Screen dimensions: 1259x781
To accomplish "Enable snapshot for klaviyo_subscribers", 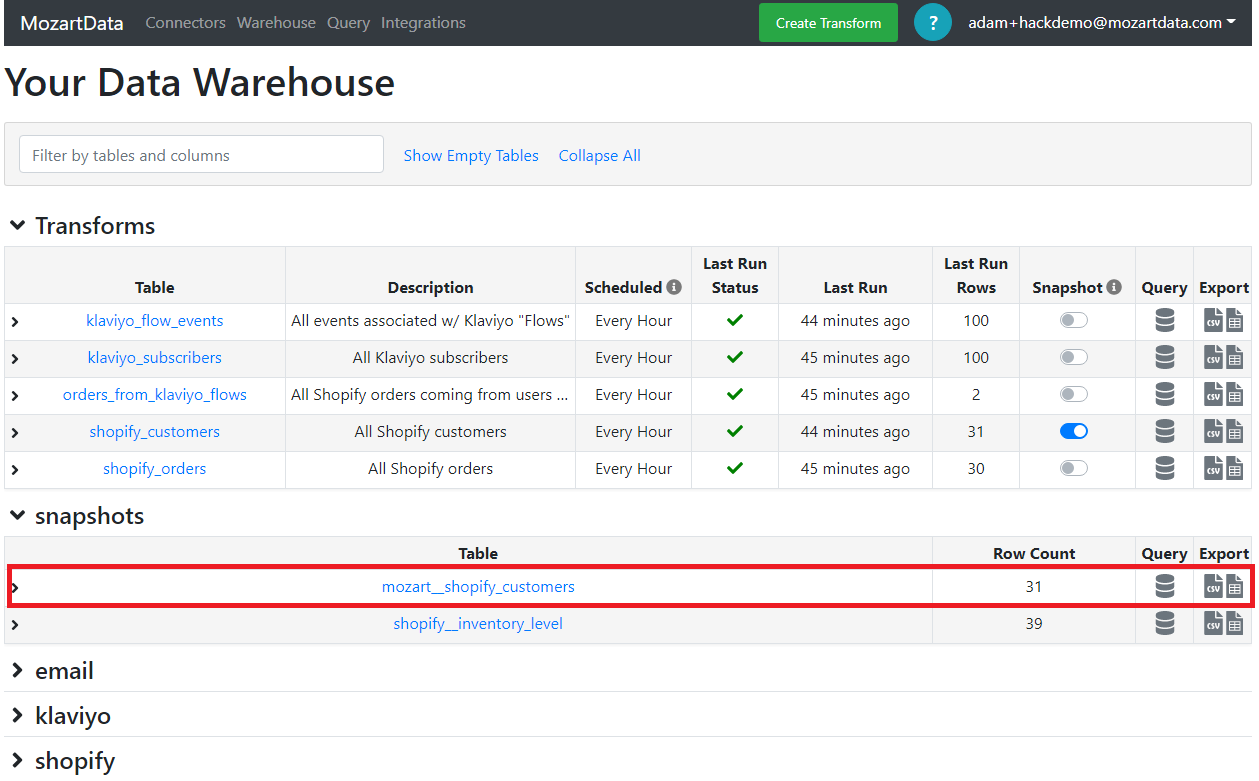I will point(1074,358).
